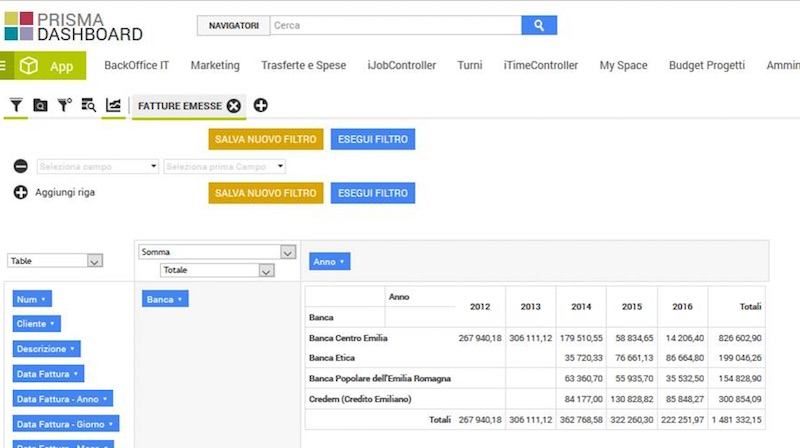This screenshot has width=800, height=448.
Task: Click the 2012 column header
Action: click(x=480, y=307)
